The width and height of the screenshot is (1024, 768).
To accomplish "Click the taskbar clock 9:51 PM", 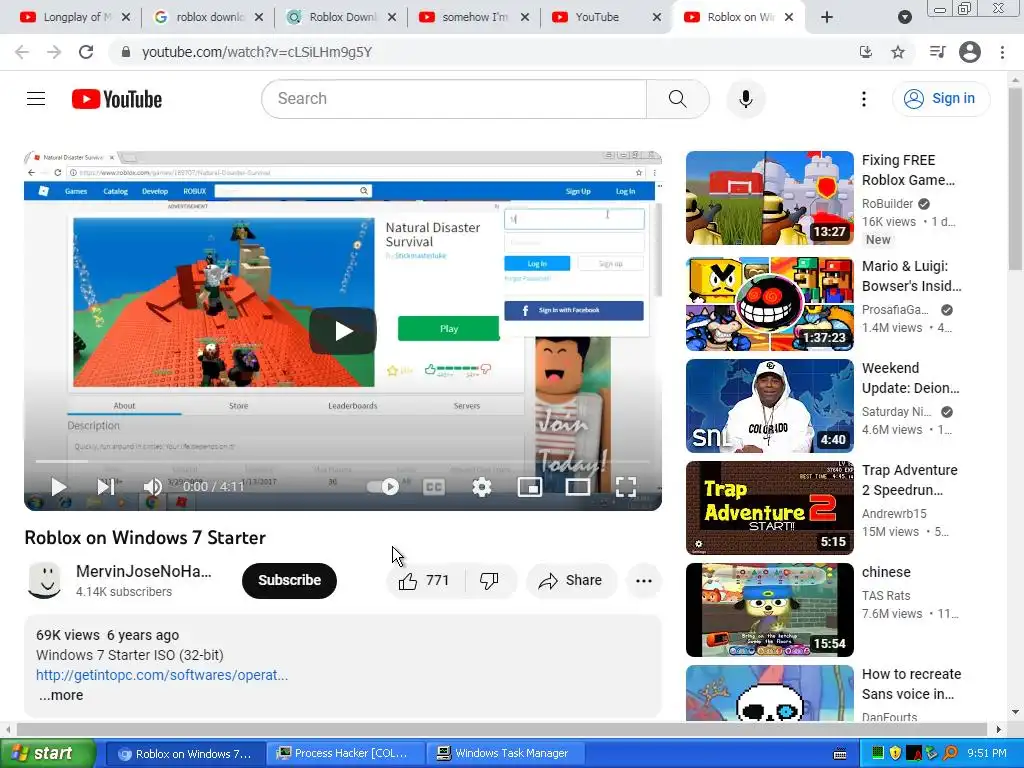I will click(987, 754).
